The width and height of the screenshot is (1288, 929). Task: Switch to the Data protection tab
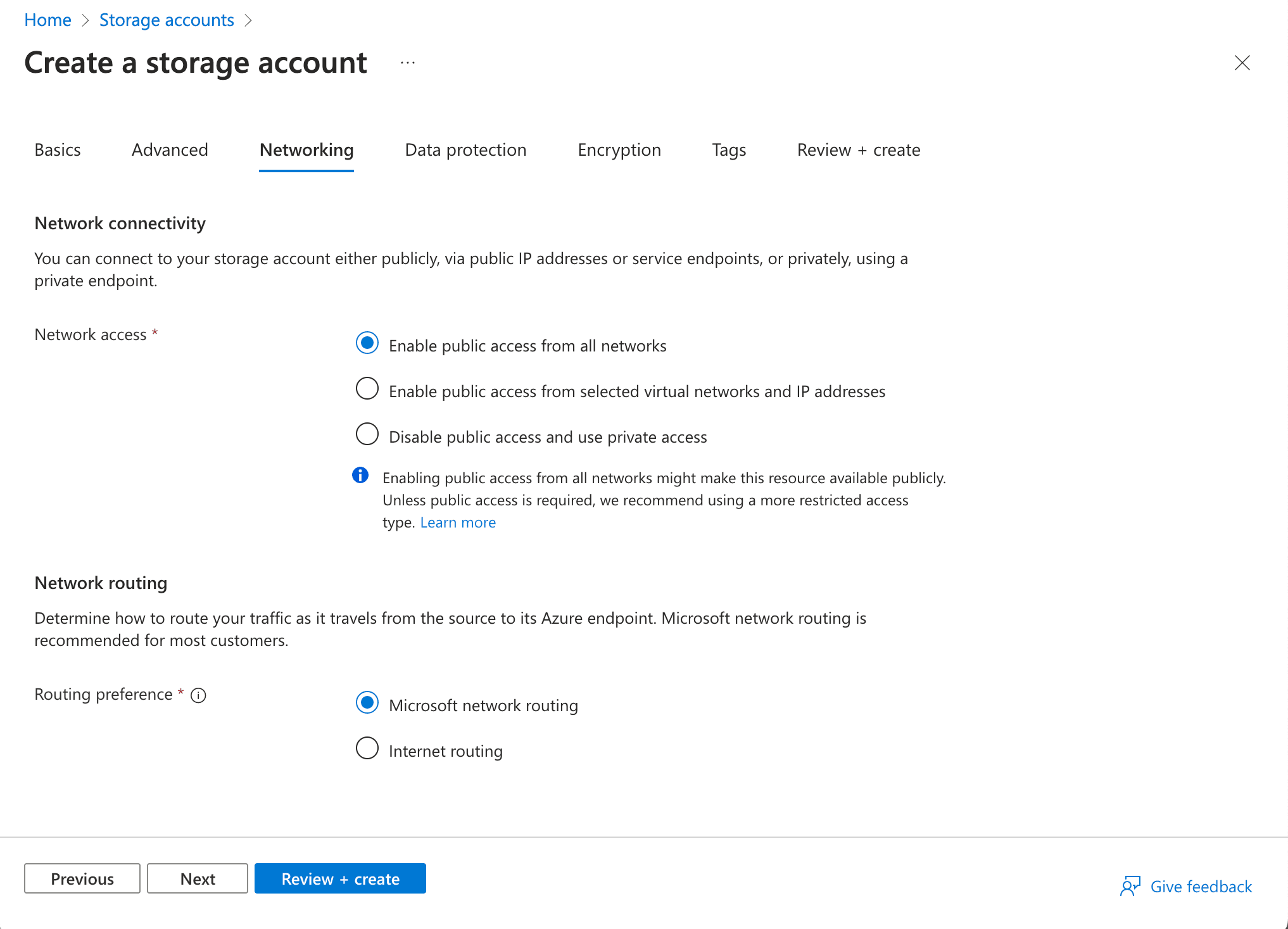tap(465, 150)
